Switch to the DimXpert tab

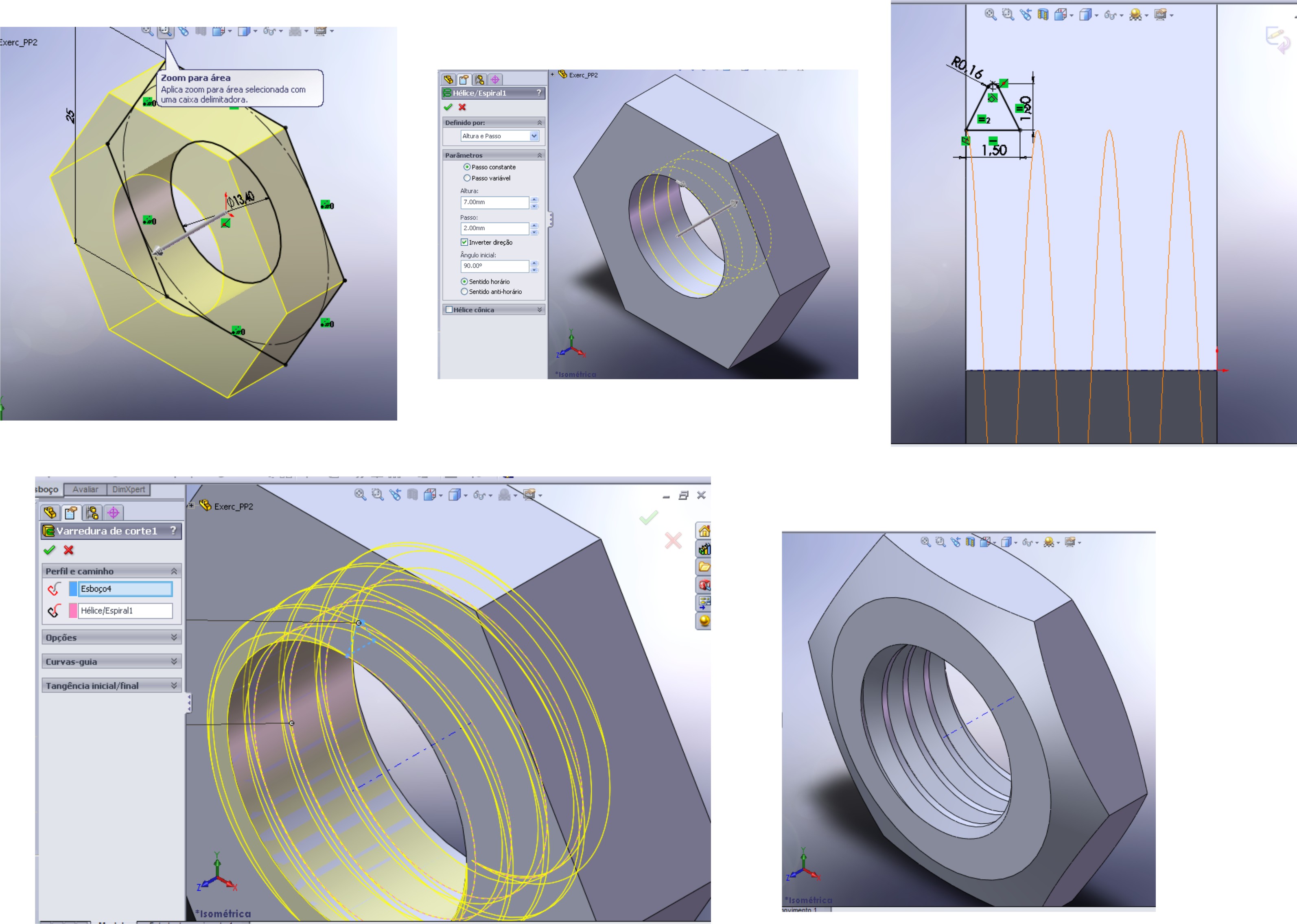(129, 489)
